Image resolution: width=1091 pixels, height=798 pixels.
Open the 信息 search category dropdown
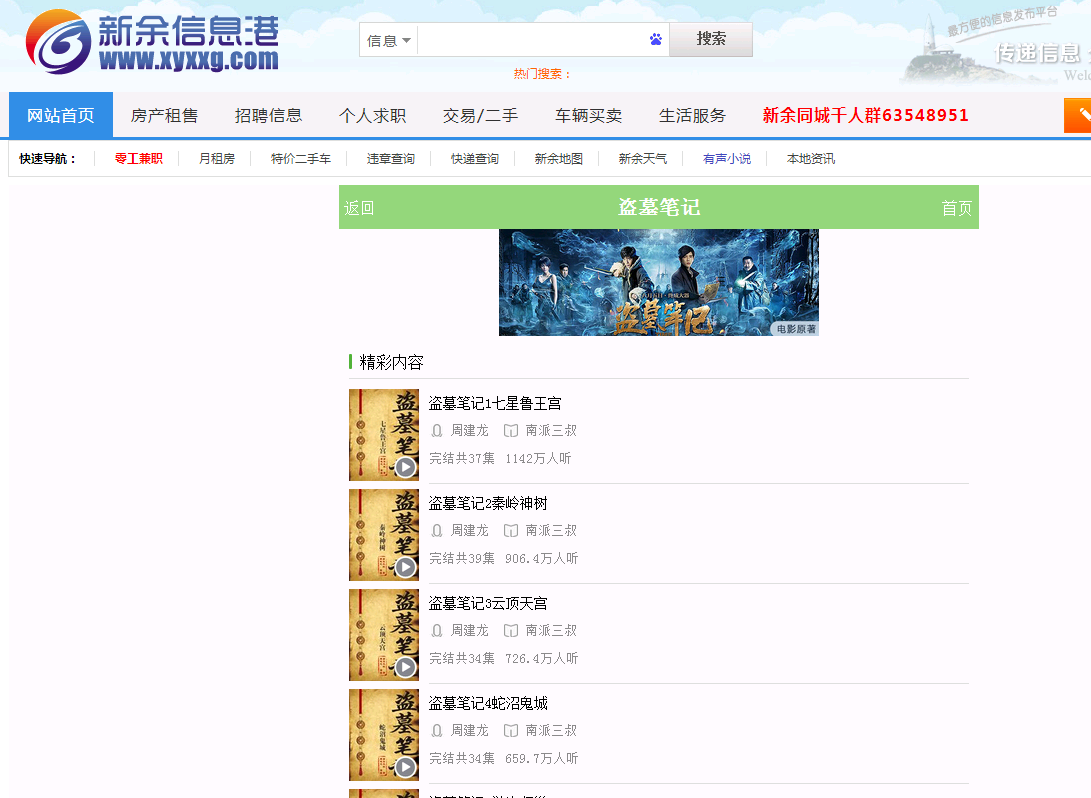point(389,41)
